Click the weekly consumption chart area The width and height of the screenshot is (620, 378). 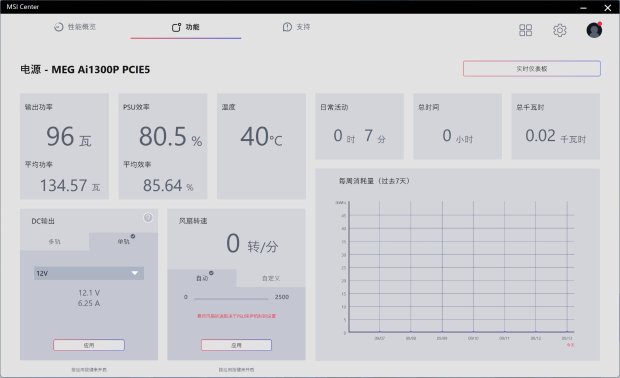point(461,267)
